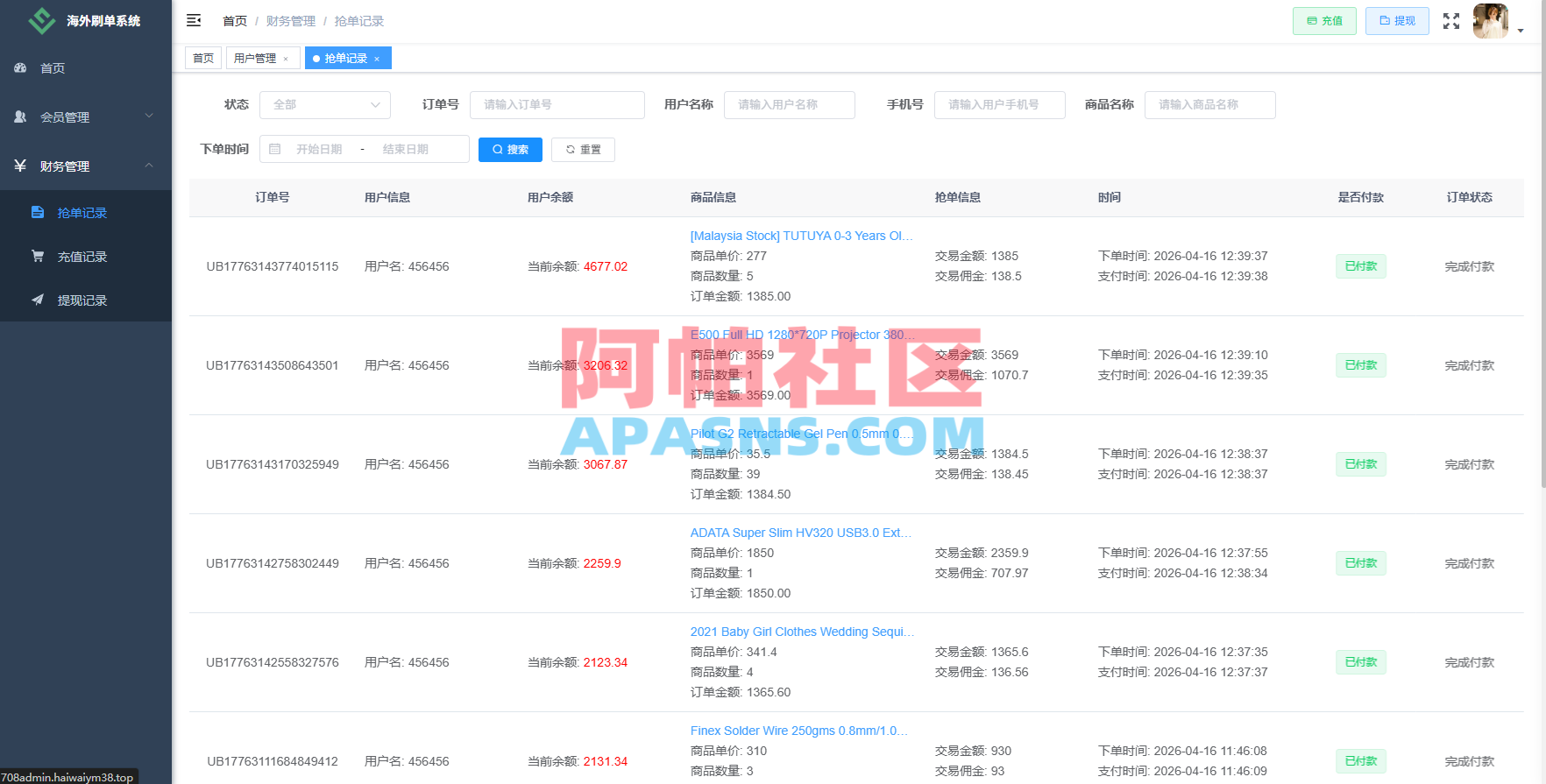Click the 抢单记录 document icon
The width and height of the screenshot is (1546, 784).
pos(38,212)
